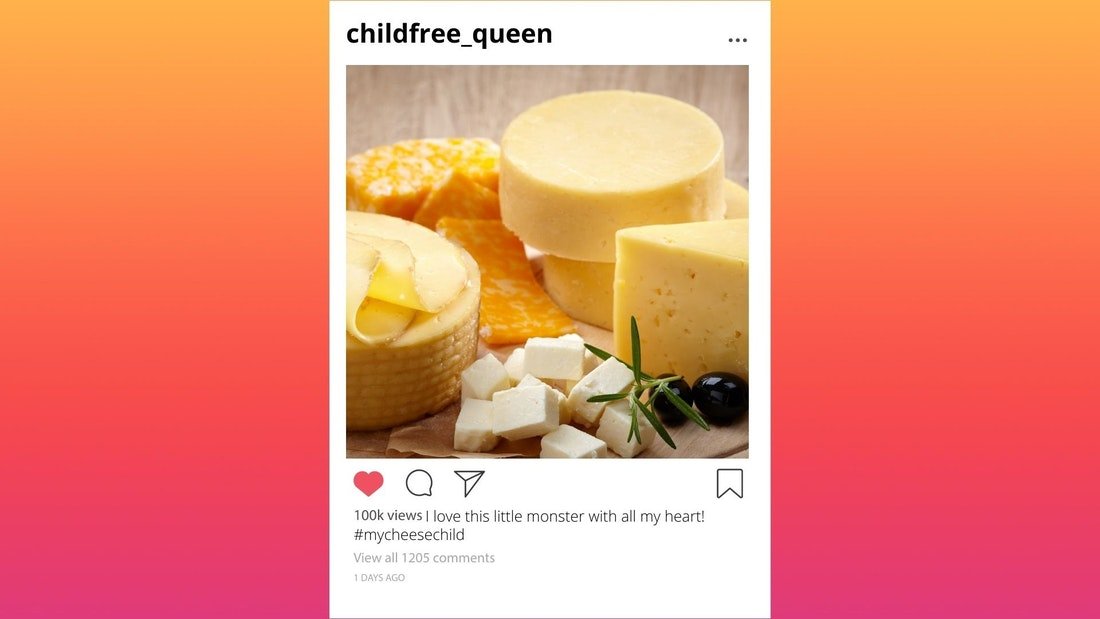Click the 100k views count
The height and width of the screenshot is (619, 1100).
pyautogui.click(x=388, y=515)
